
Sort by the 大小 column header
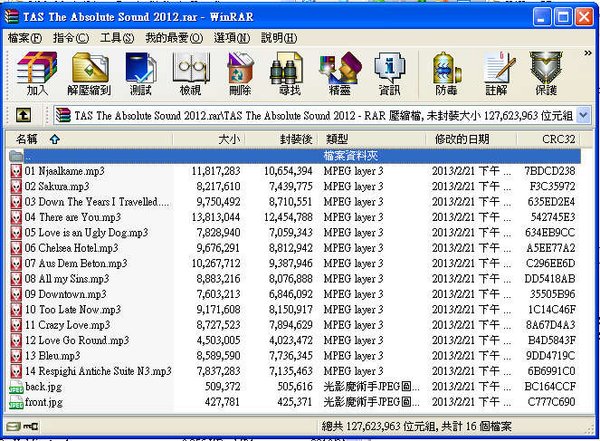[209, 139]
